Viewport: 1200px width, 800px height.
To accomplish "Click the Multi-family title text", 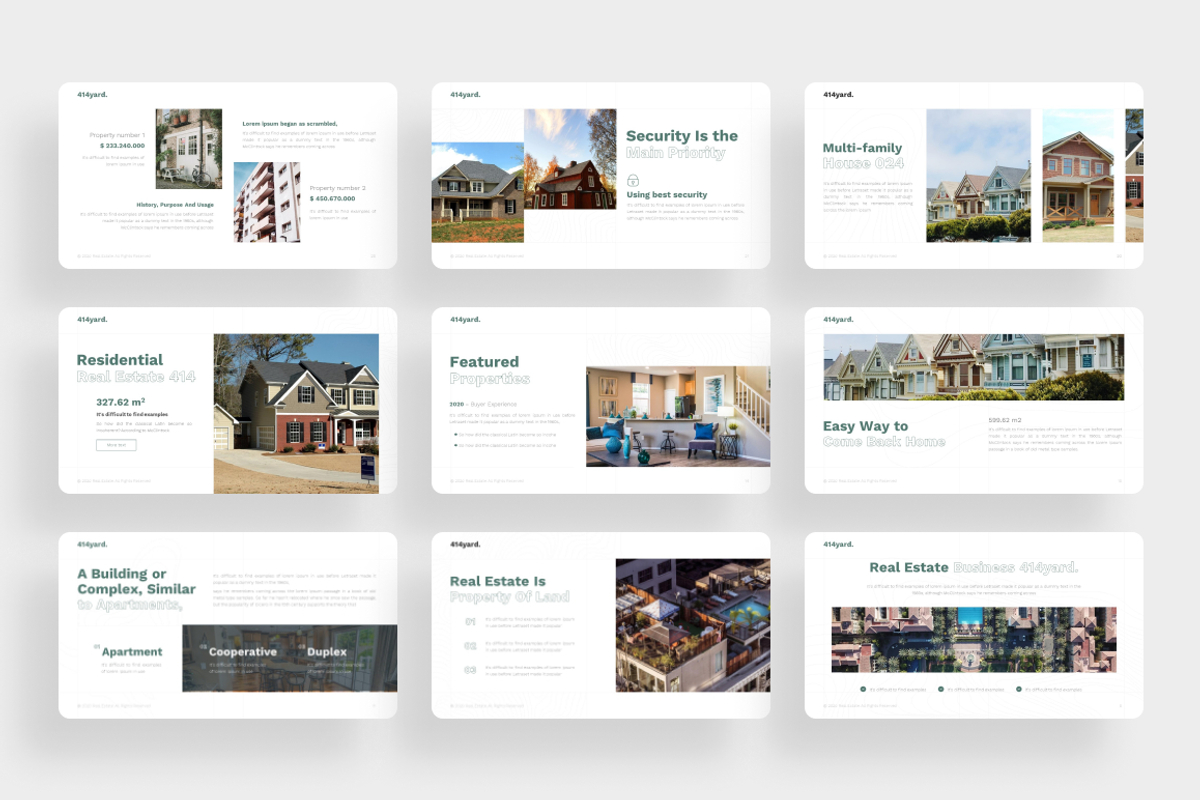I will pos(862,148).
